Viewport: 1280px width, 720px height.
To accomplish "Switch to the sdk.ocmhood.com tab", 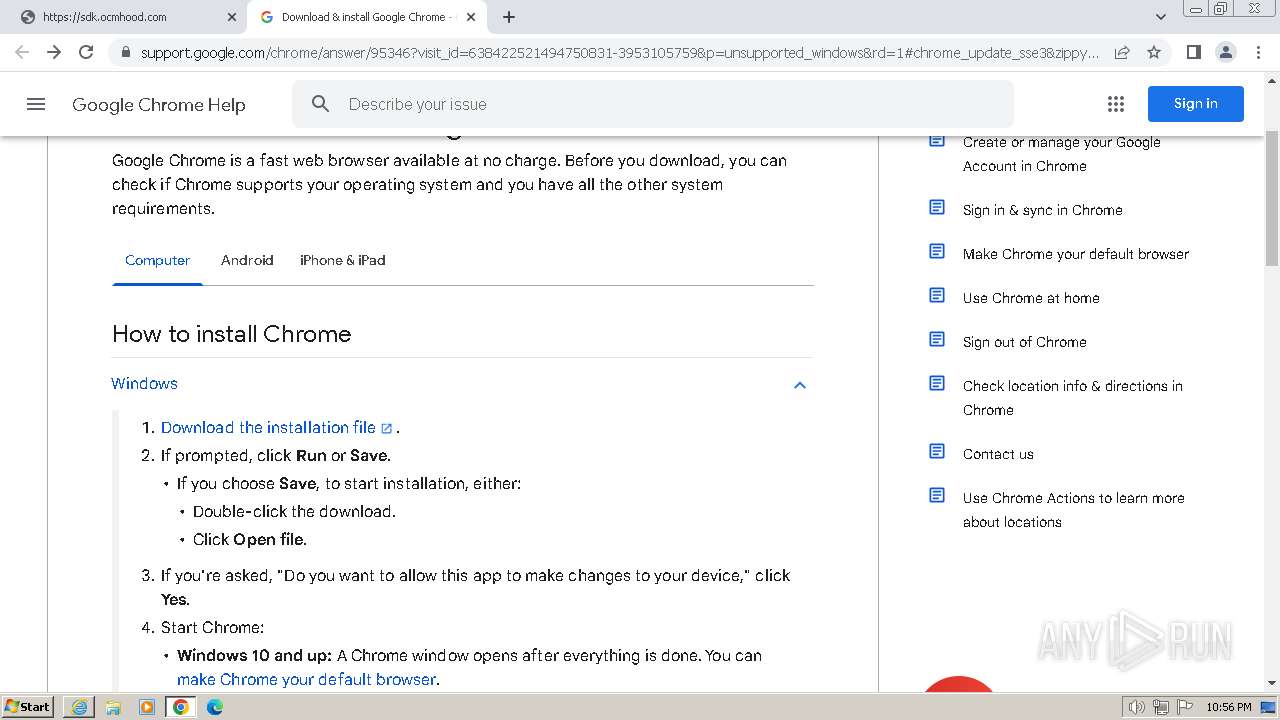I will coord(123,17).
